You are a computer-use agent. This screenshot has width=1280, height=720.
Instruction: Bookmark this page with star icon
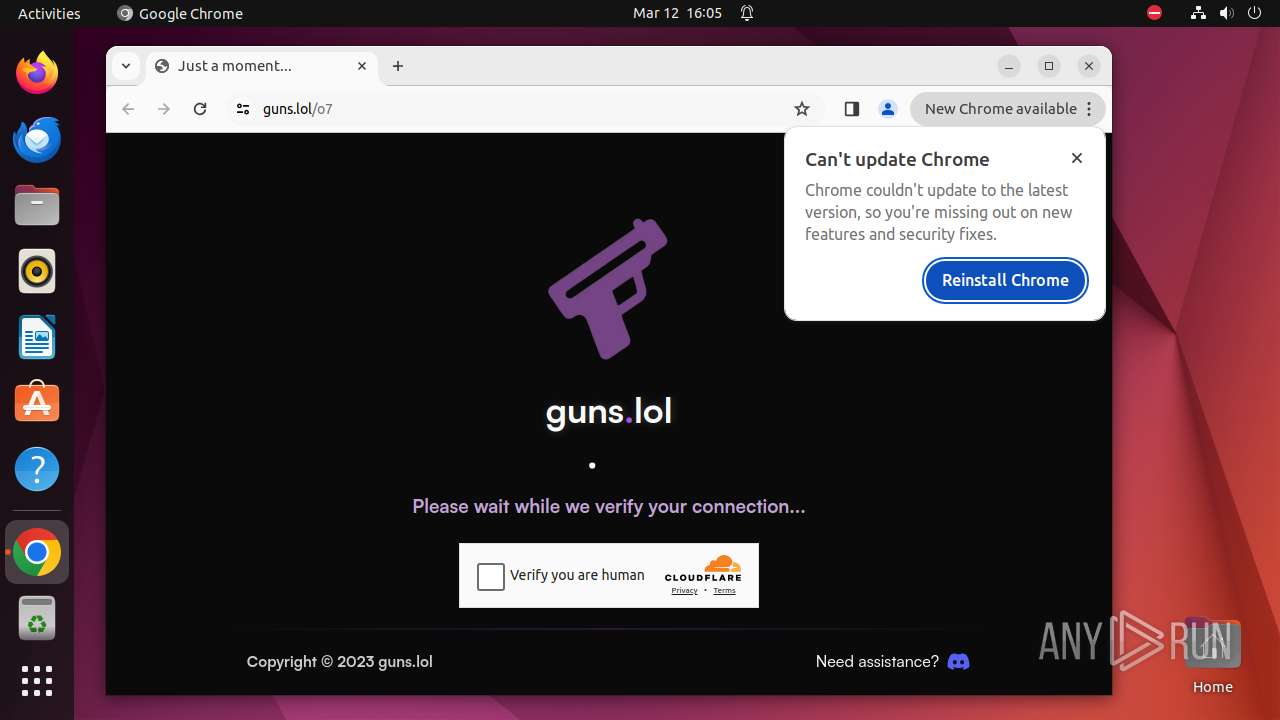(801, 109)
